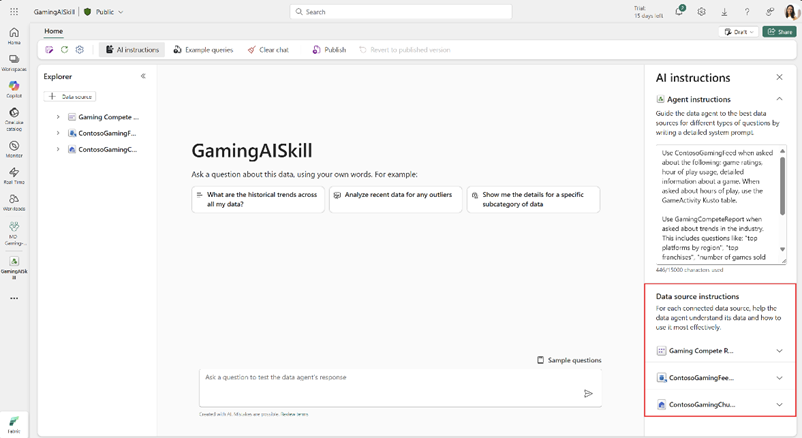Click the app launcher waffle icon

(14, 12)
